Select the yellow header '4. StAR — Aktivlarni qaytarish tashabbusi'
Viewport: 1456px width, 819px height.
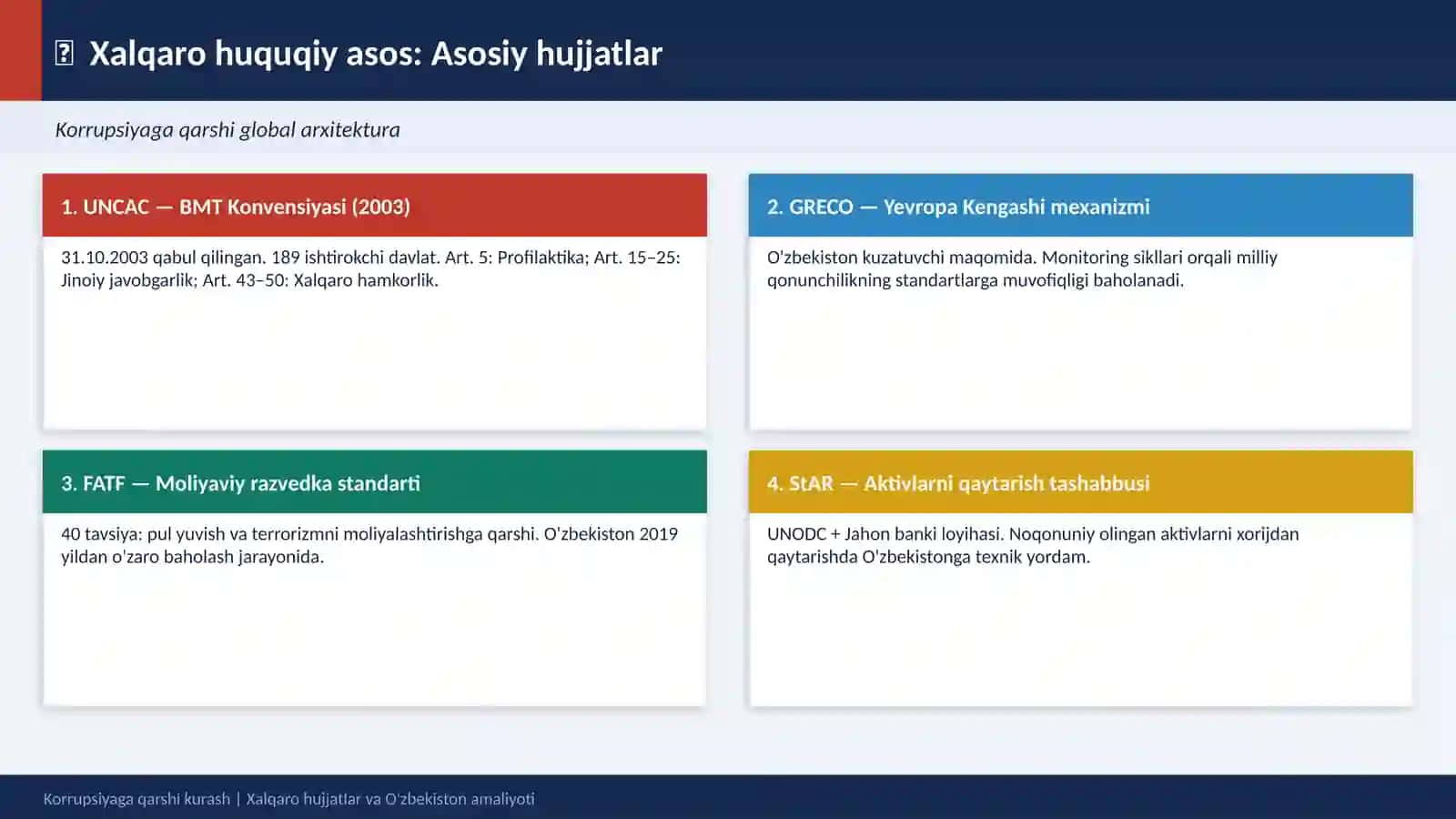pos(1081,482)
